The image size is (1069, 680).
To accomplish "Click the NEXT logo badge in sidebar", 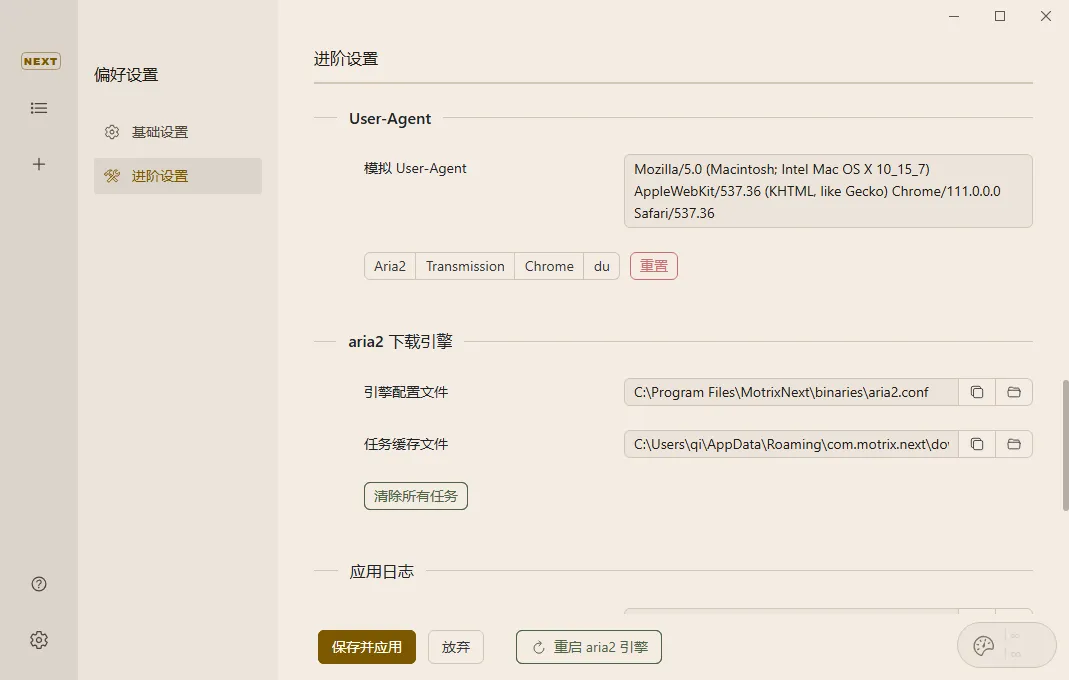I will [x=40, y=61].
